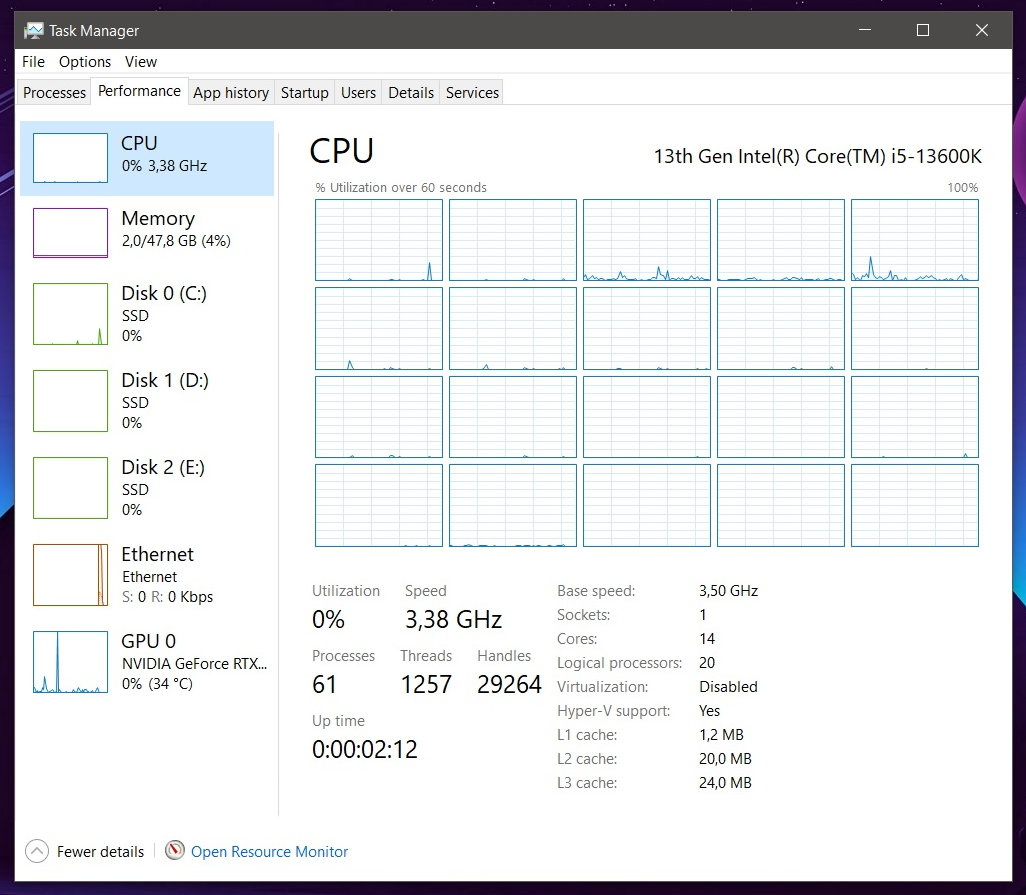The width and height of the screenshot is (1026, 895).
Task: Click the L1 cache value 1,2 MB
Action: [721, 735]
